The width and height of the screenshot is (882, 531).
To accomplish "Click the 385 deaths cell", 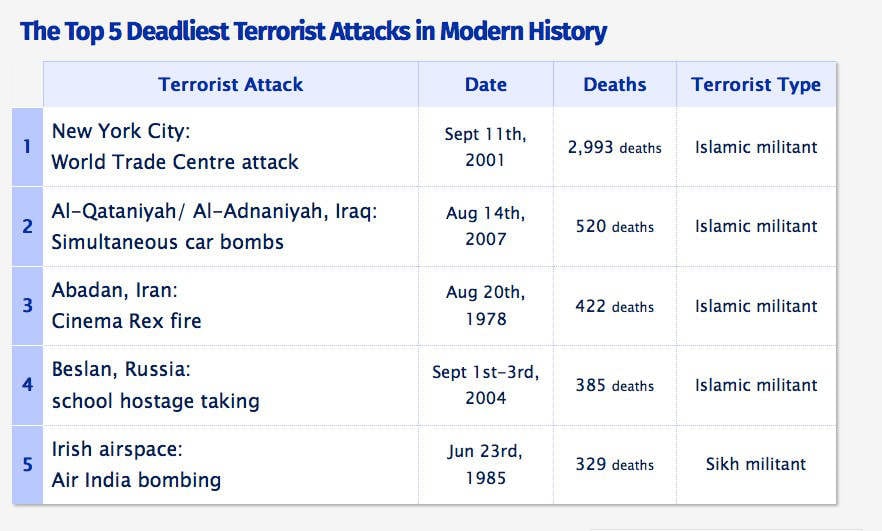I will pos(614,385).
